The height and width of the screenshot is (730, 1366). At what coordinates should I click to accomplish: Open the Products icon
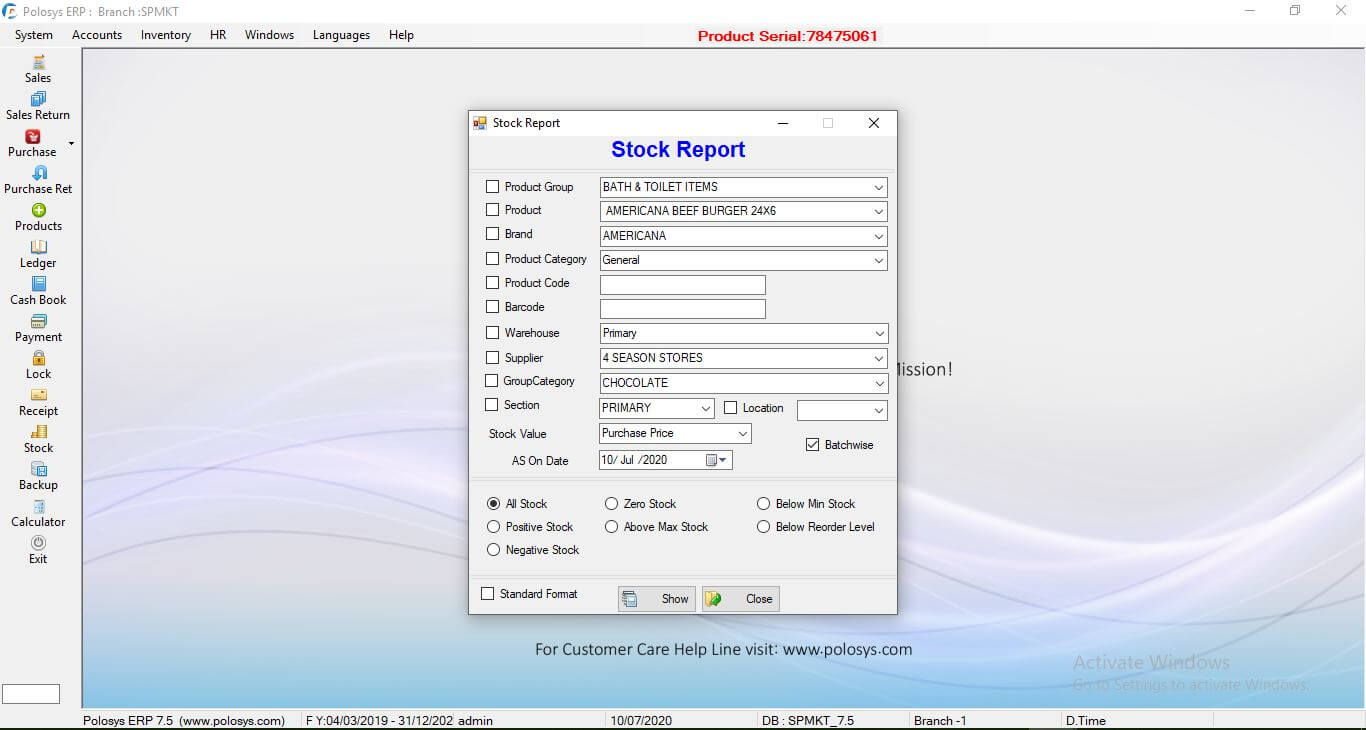pos(38,210)
